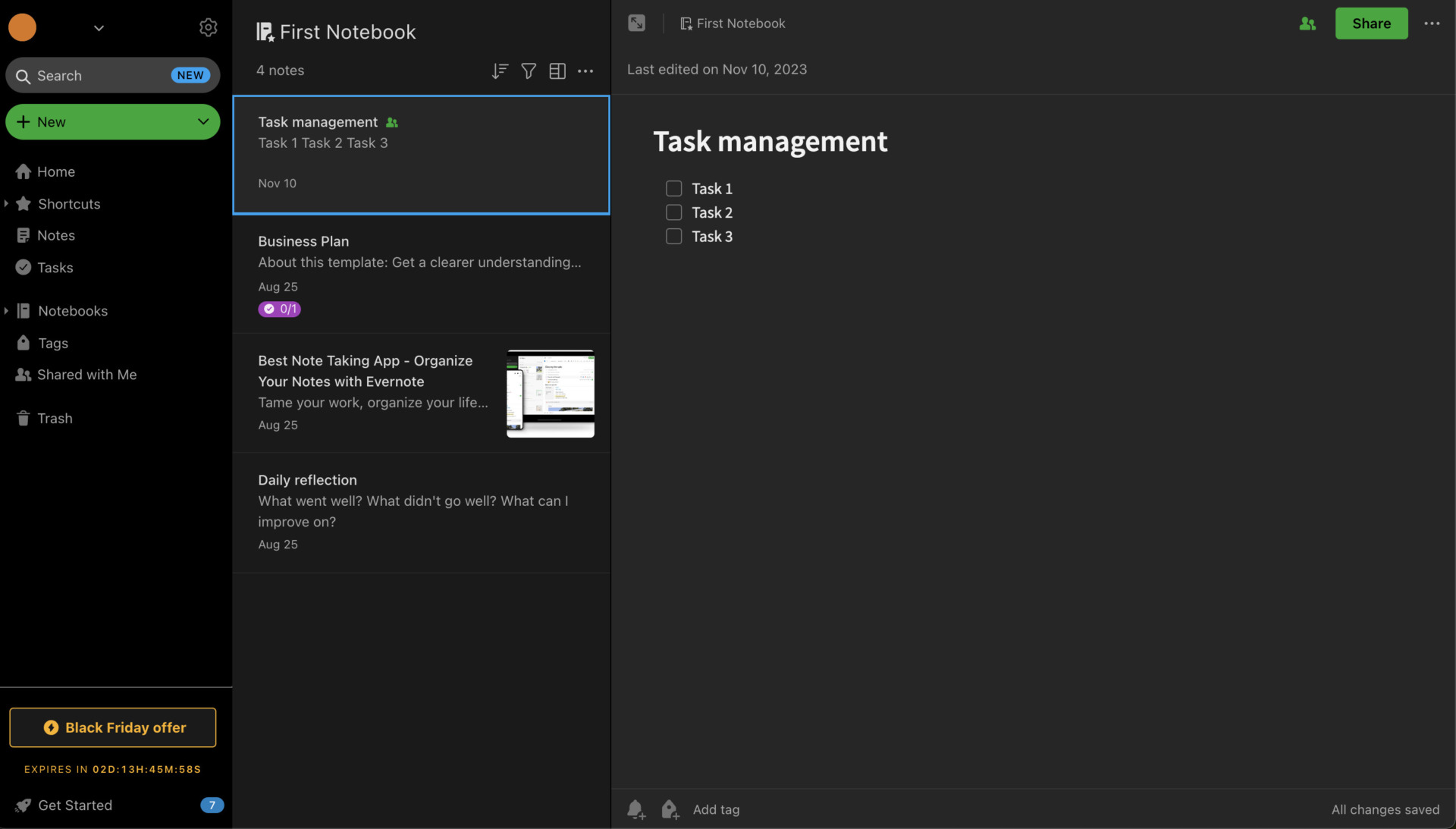The width and height of the screenshot is (1456, 829).
Task: Open the note list more options menu
Action: coord(585,71)
